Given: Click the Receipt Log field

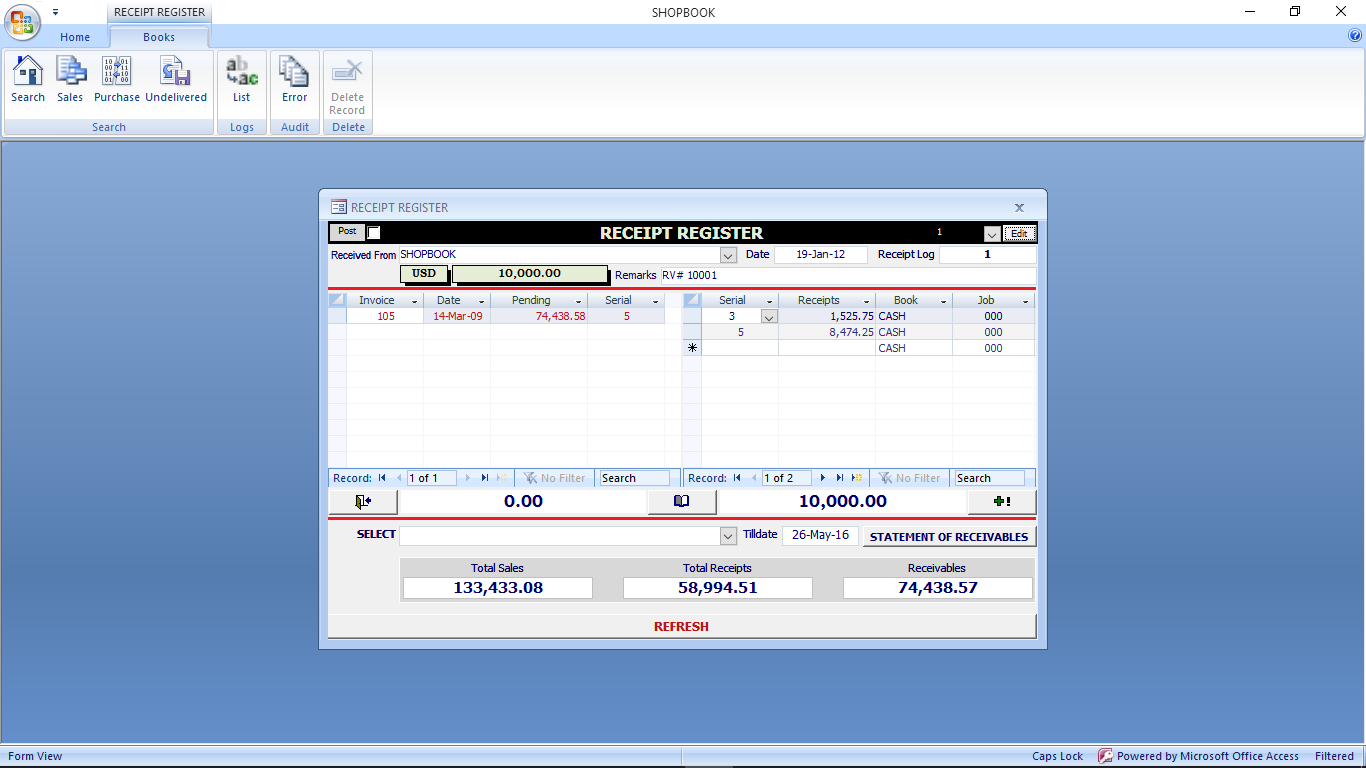Looking at the screenshot, I should [988, 255].
